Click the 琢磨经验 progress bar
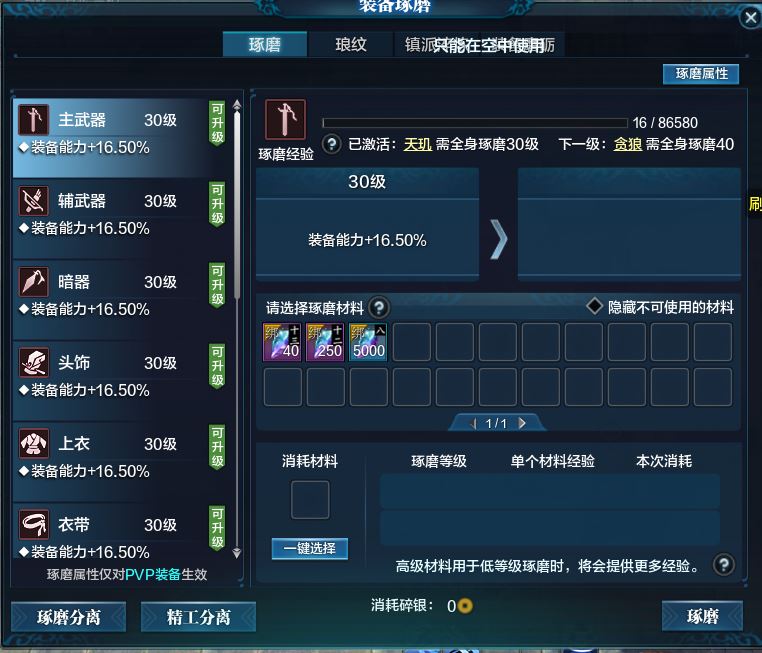Screen dimensions: 762x653 point(475,122)
